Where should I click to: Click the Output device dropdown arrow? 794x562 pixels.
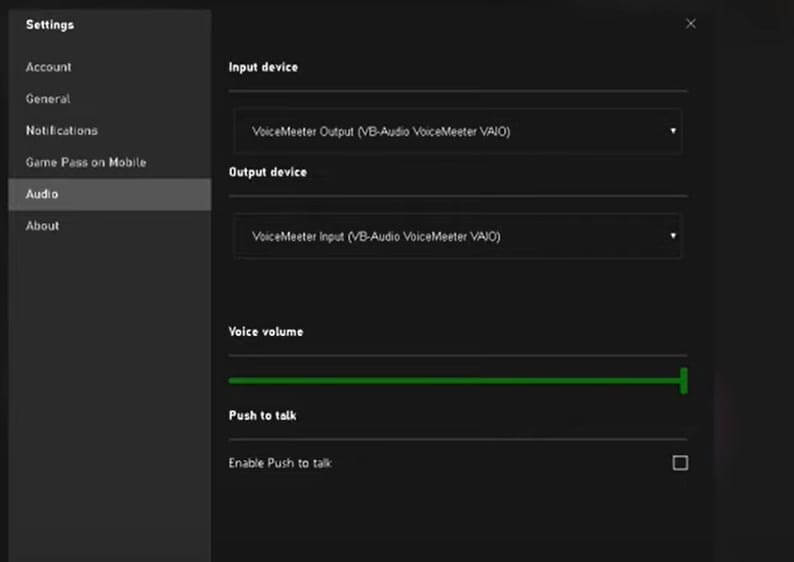click(x=673, y=236)
